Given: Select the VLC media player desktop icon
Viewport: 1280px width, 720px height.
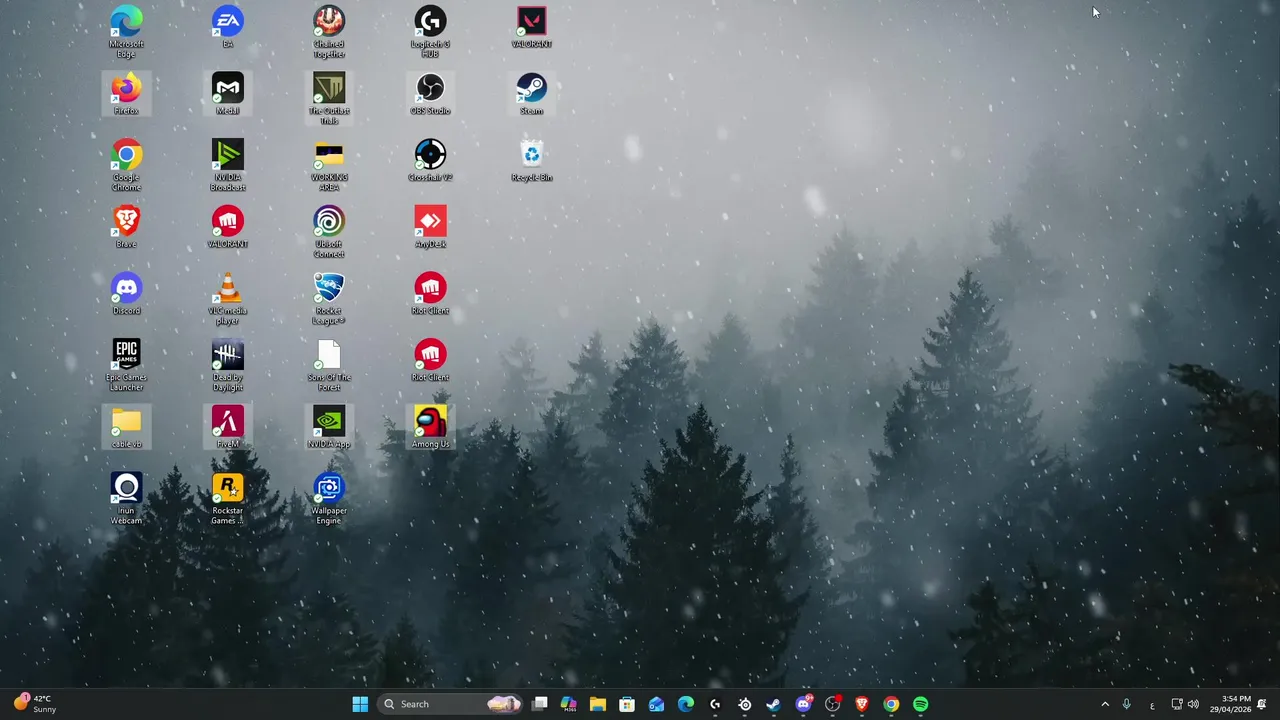Looking at the screenshot, I should [228, 298].
